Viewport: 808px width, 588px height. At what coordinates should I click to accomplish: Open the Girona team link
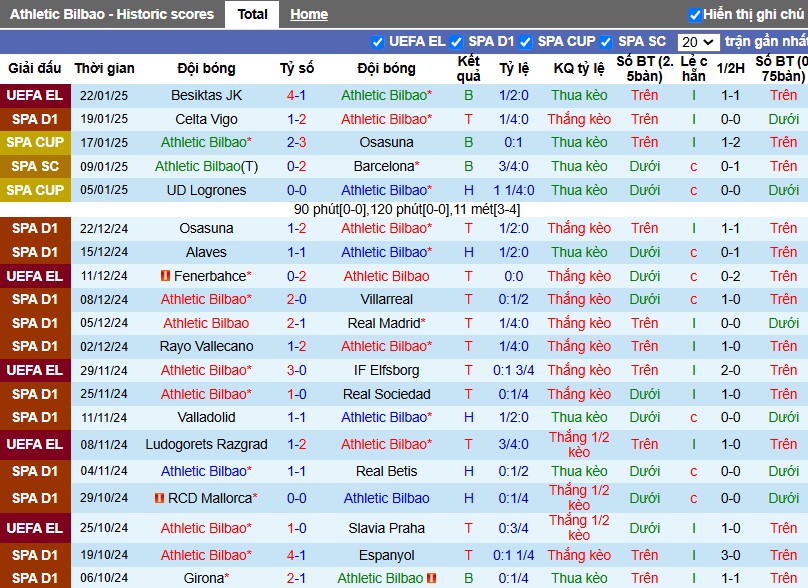(204, 578)
